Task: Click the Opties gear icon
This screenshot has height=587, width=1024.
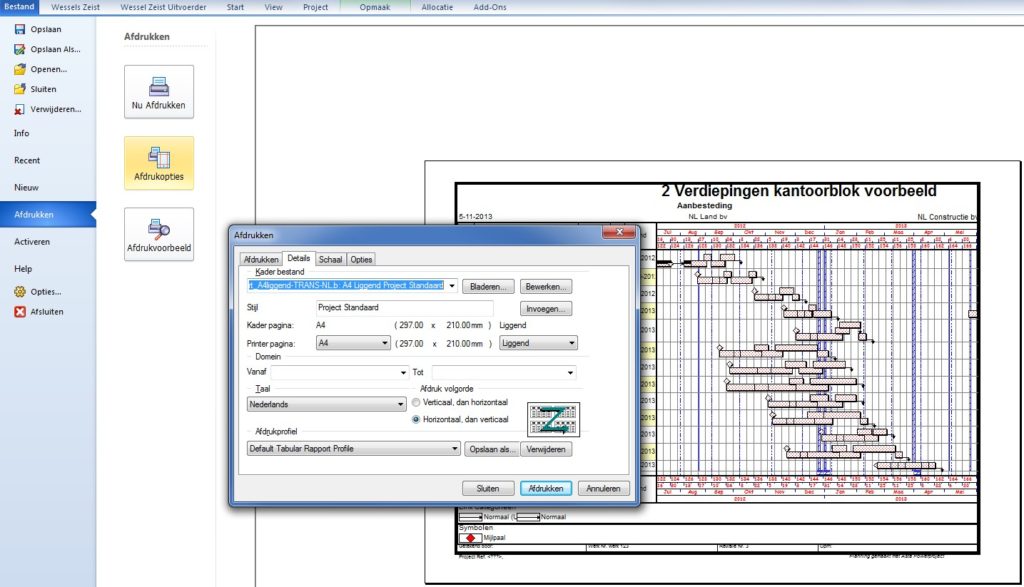Action: point(20,292)
